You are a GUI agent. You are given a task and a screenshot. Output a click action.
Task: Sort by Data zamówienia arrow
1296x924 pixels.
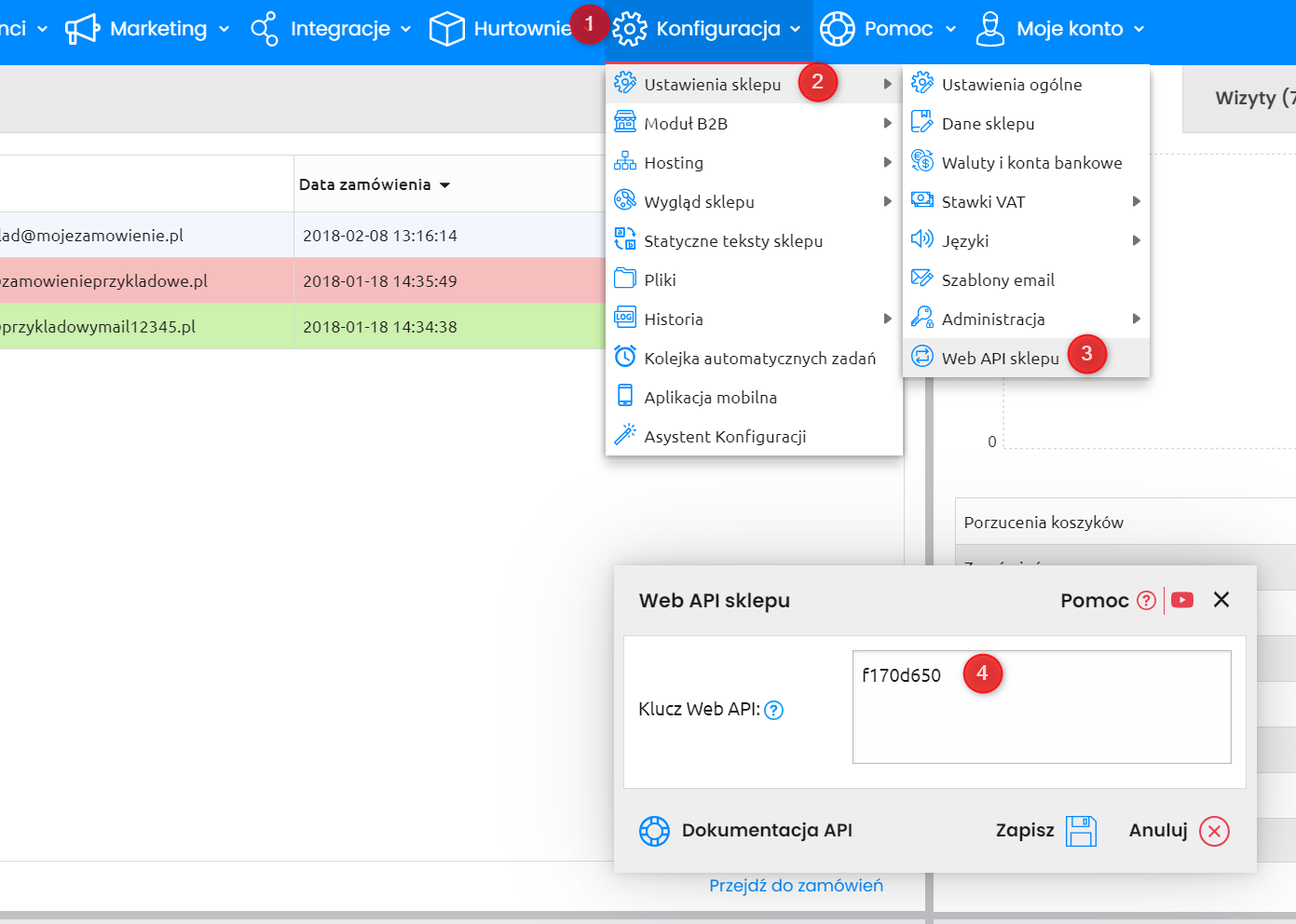445,185
